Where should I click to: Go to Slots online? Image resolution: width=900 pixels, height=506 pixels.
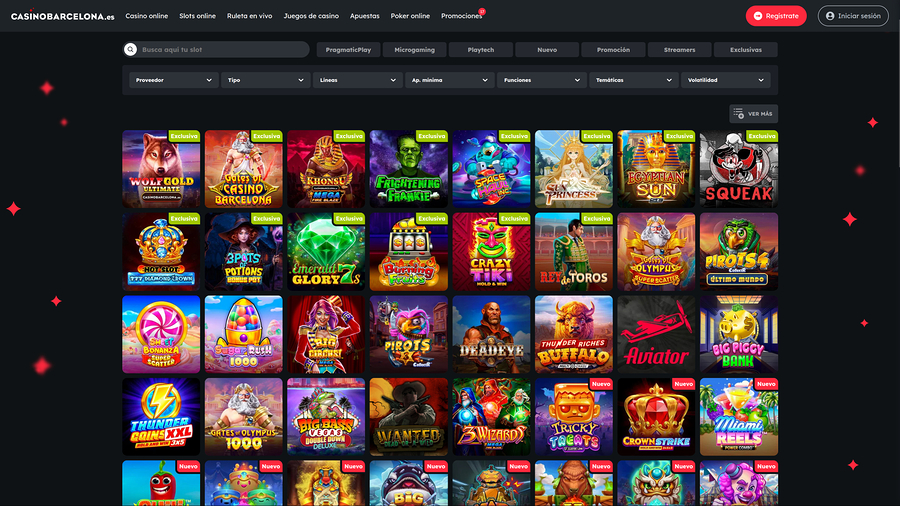(x=197, y=16)
